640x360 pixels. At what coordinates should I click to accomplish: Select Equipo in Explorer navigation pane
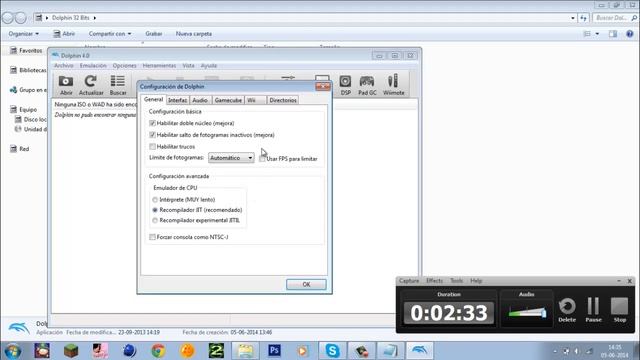(x=24, y=109)
